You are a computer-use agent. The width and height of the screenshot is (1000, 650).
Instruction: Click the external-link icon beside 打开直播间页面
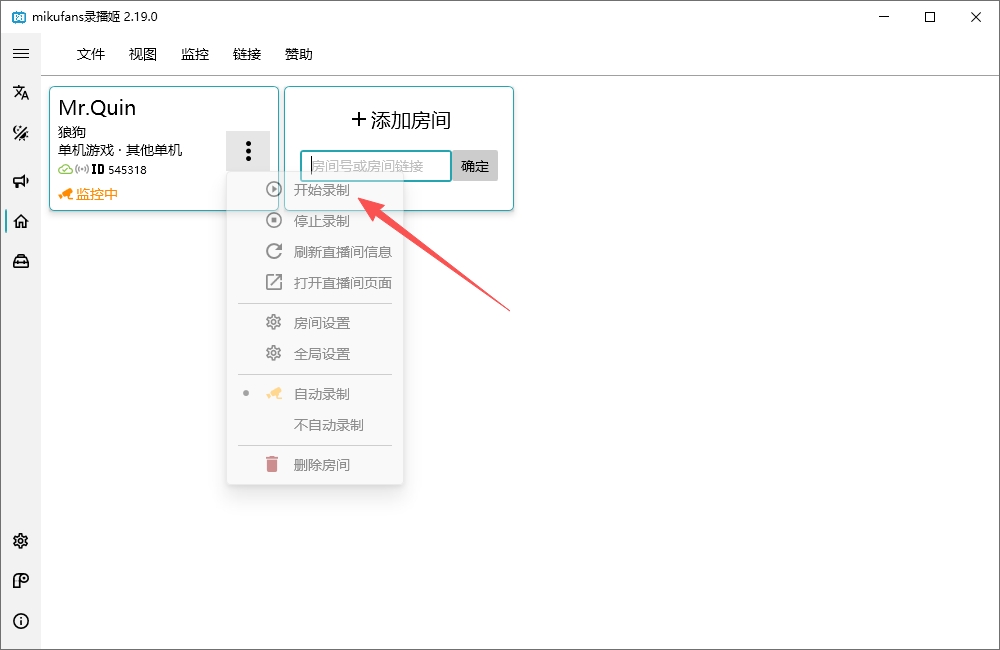click(274, 282)
